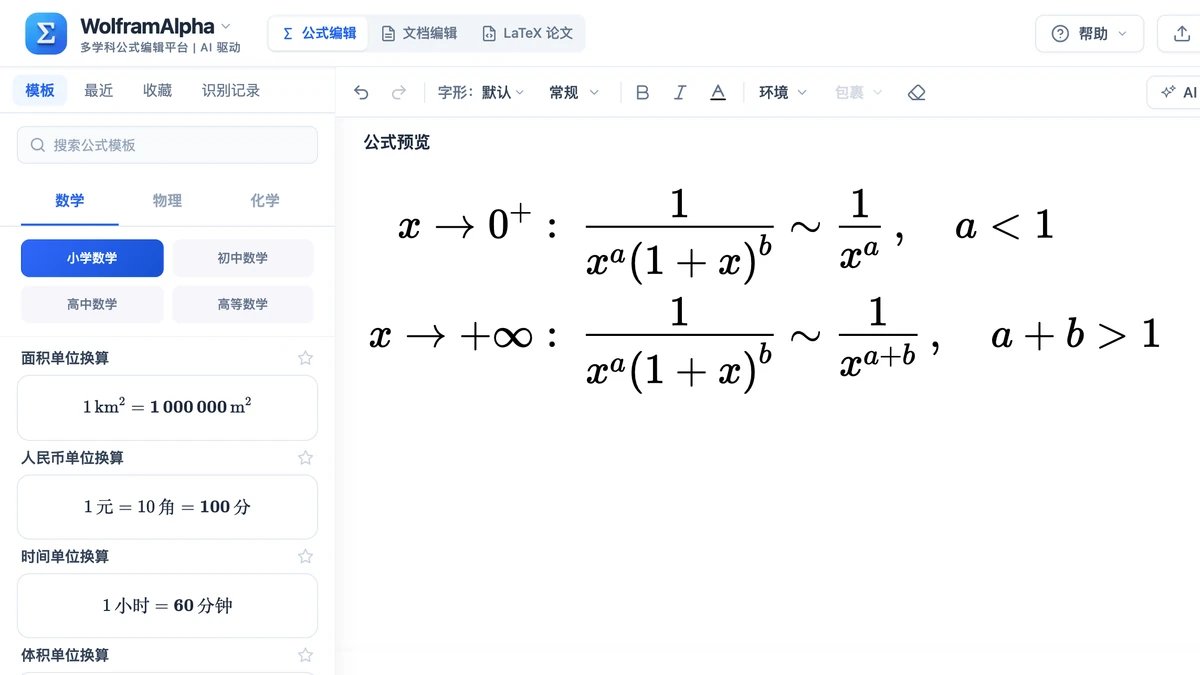Select the 化学 subject tab
Screen dimensions: 1200x675
point(265,200)
